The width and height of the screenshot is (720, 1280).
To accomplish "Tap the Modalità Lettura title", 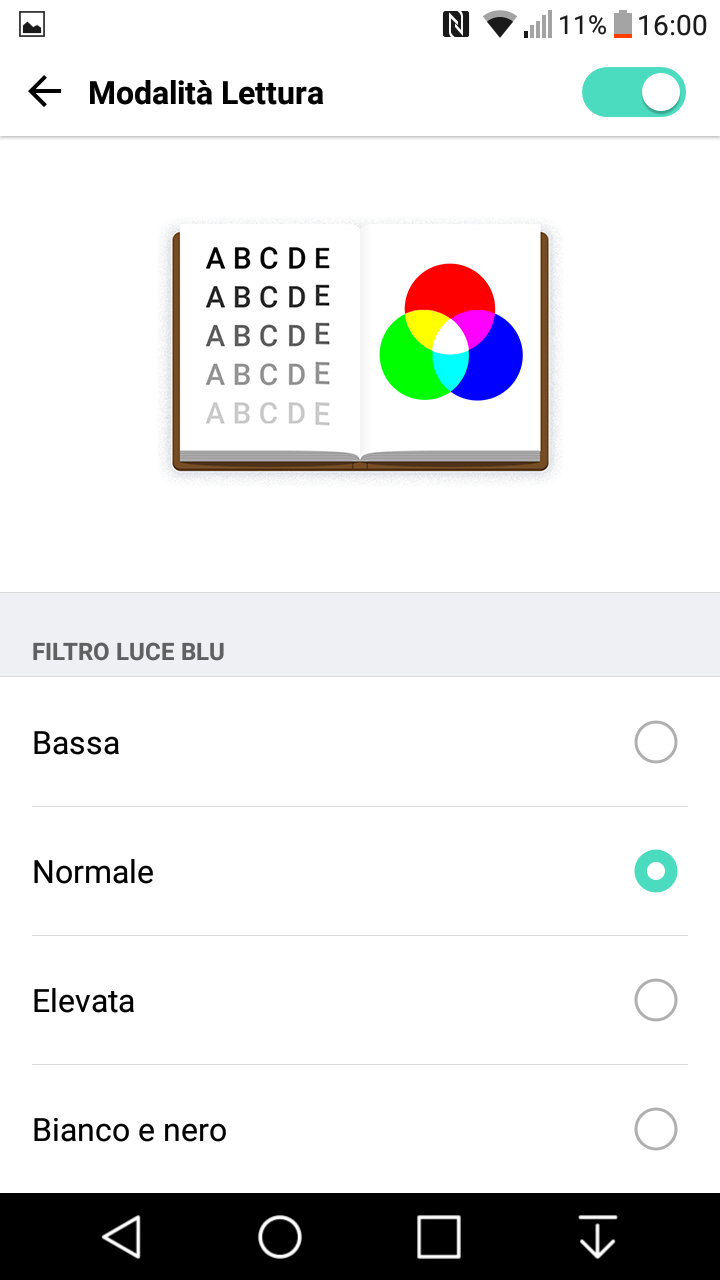I will [206, 93].
